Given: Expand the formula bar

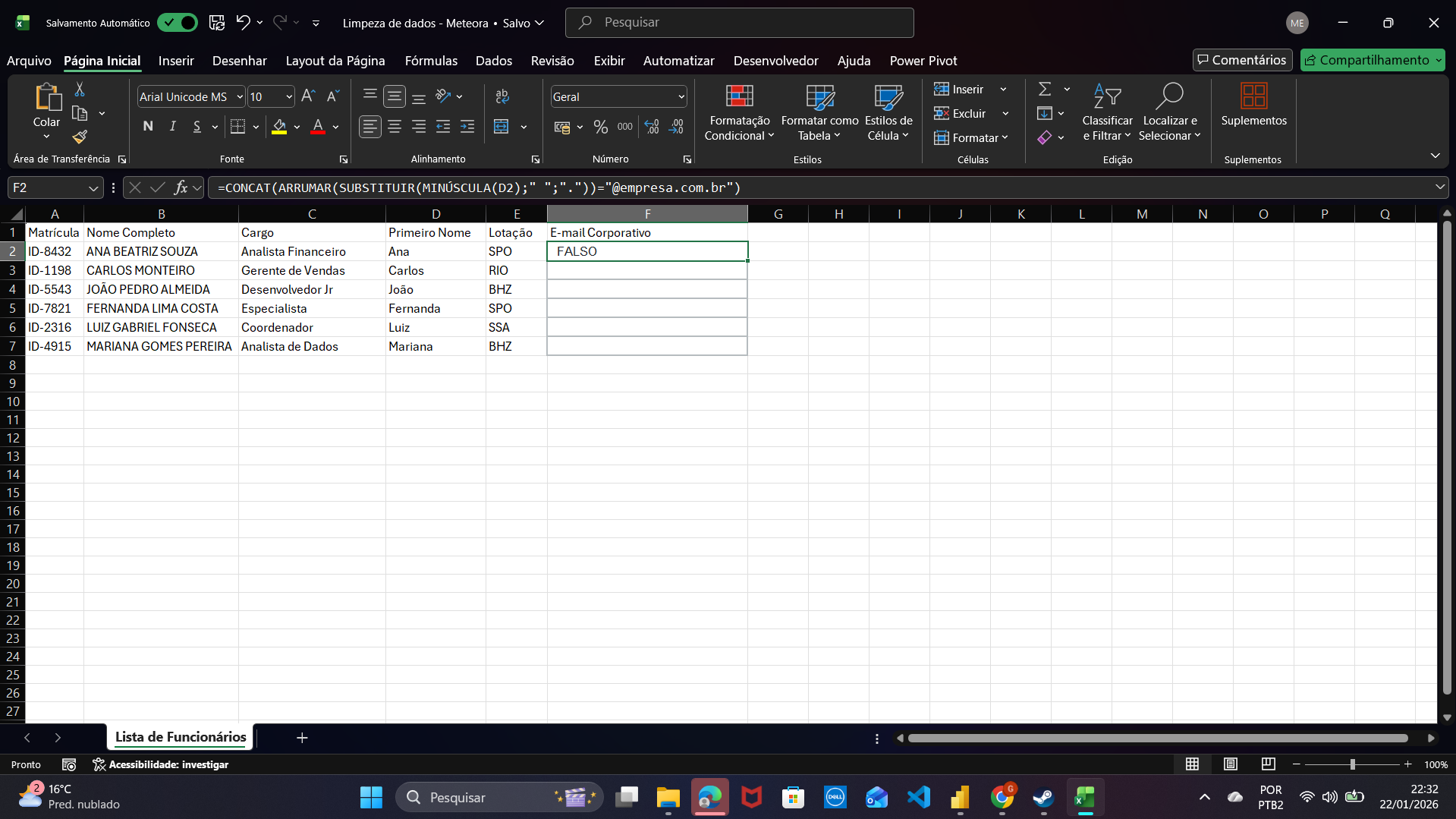Looking at the screenshot, I should tap(1439, 187).
